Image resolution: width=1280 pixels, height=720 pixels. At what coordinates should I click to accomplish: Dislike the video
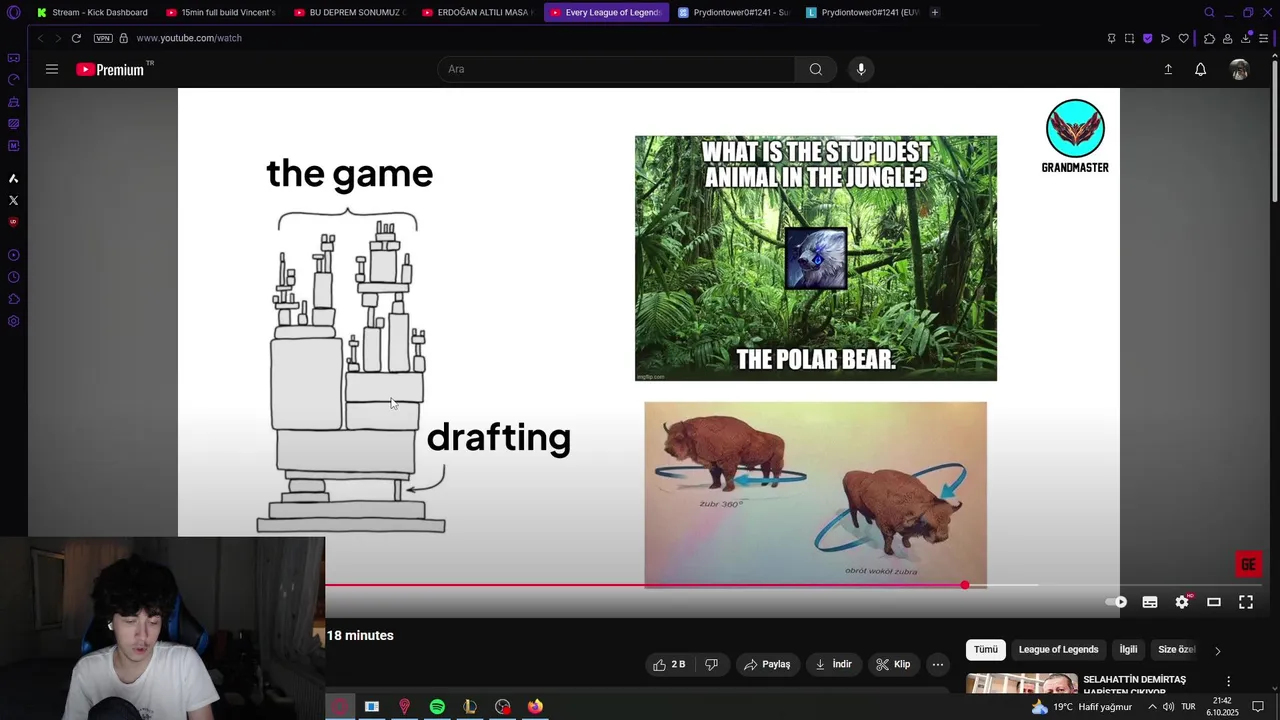tap(712, 664)
